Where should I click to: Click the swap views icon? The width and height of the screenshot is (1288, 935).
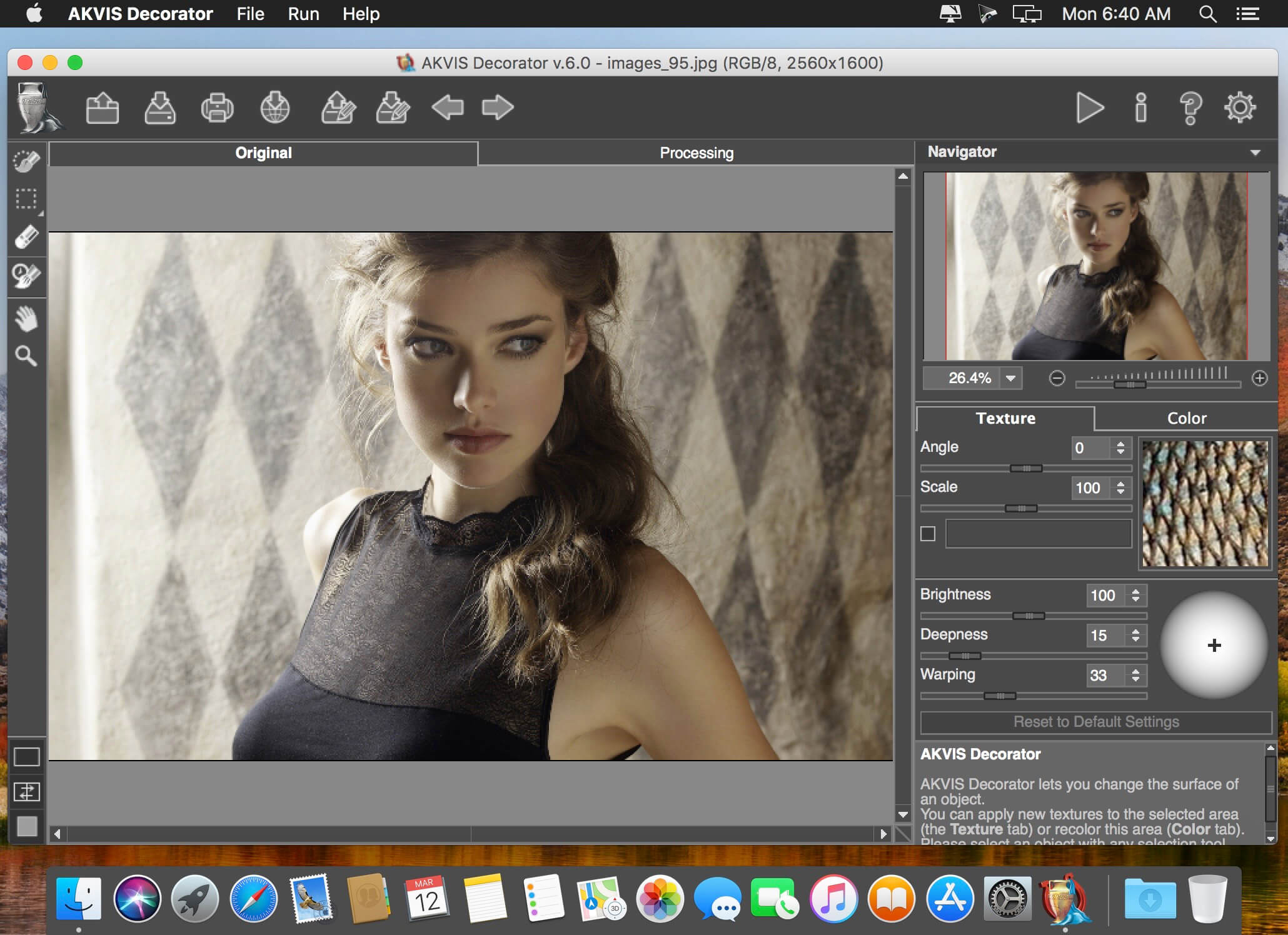[27, 792]
